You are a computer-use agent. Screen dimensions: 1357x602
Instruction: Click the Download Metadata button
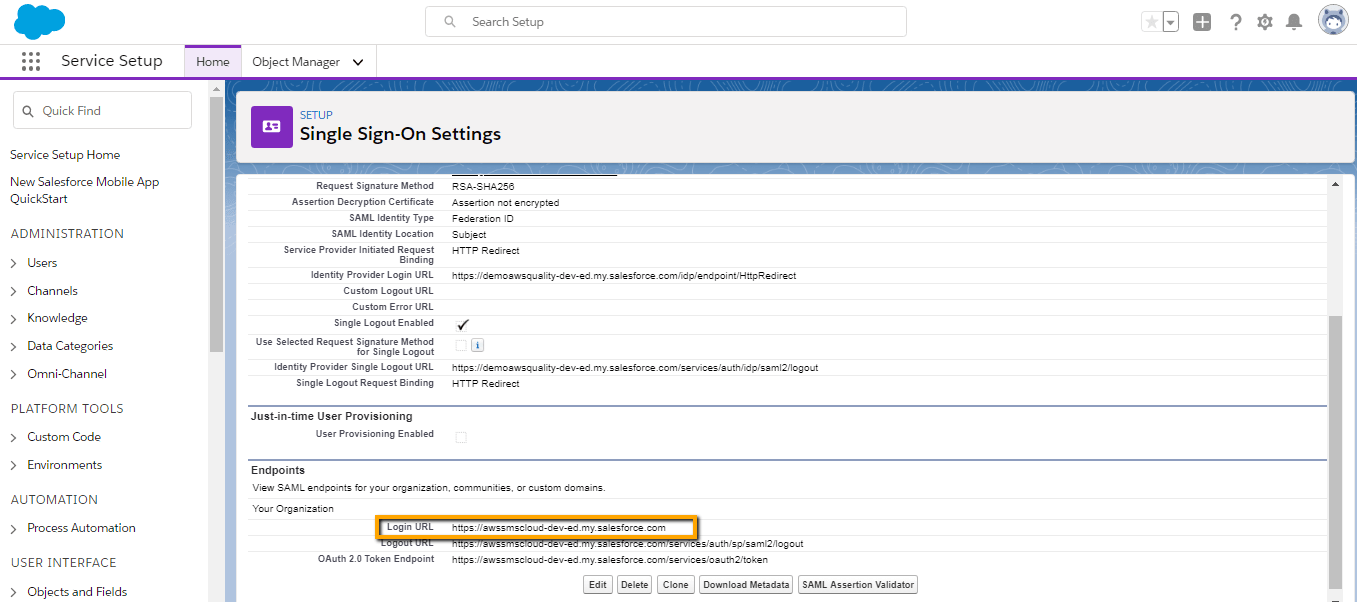point(746,585)
